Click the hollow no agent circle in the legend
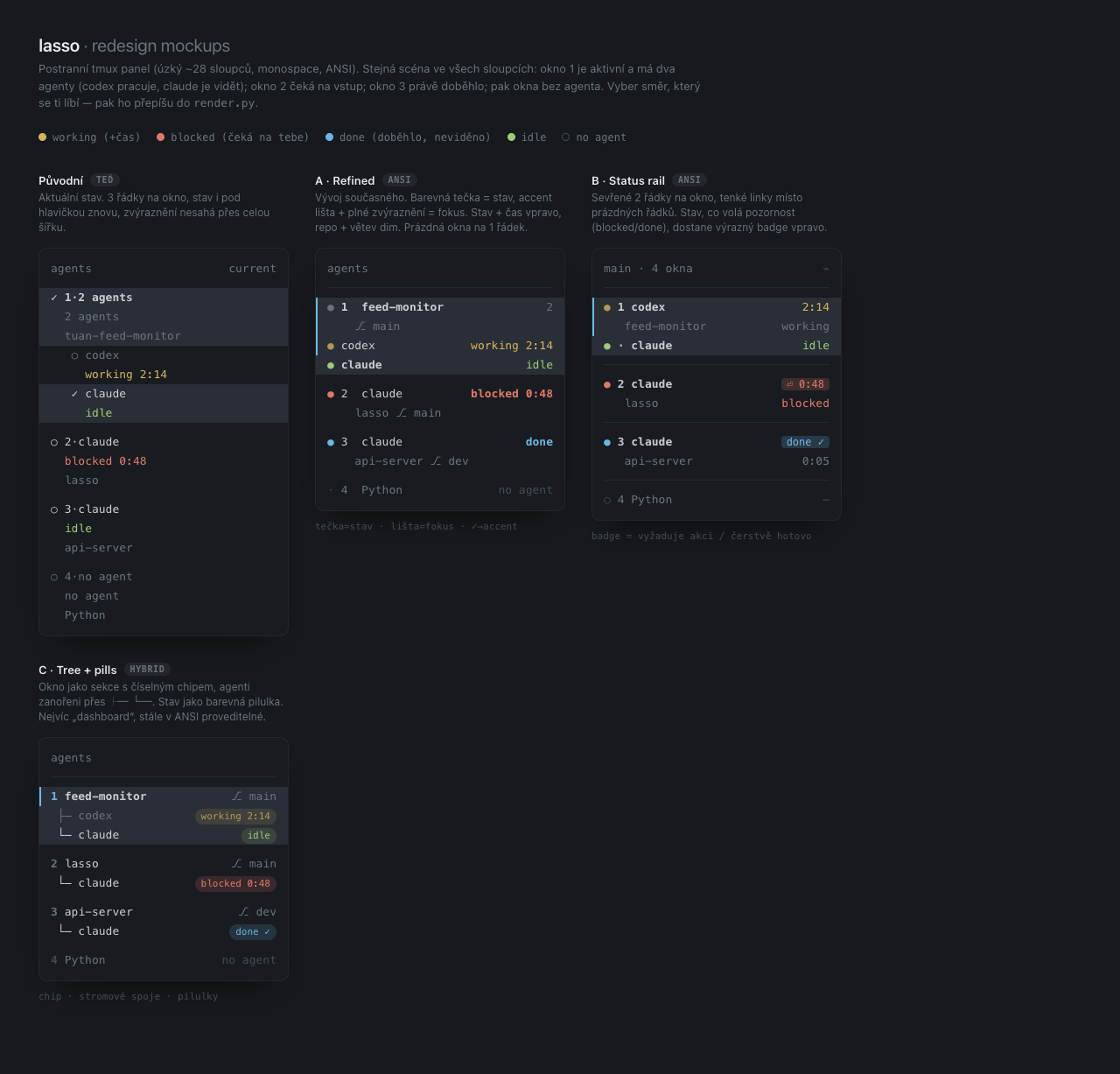This screenshot has height=1074, width=1120. [566, 137]
